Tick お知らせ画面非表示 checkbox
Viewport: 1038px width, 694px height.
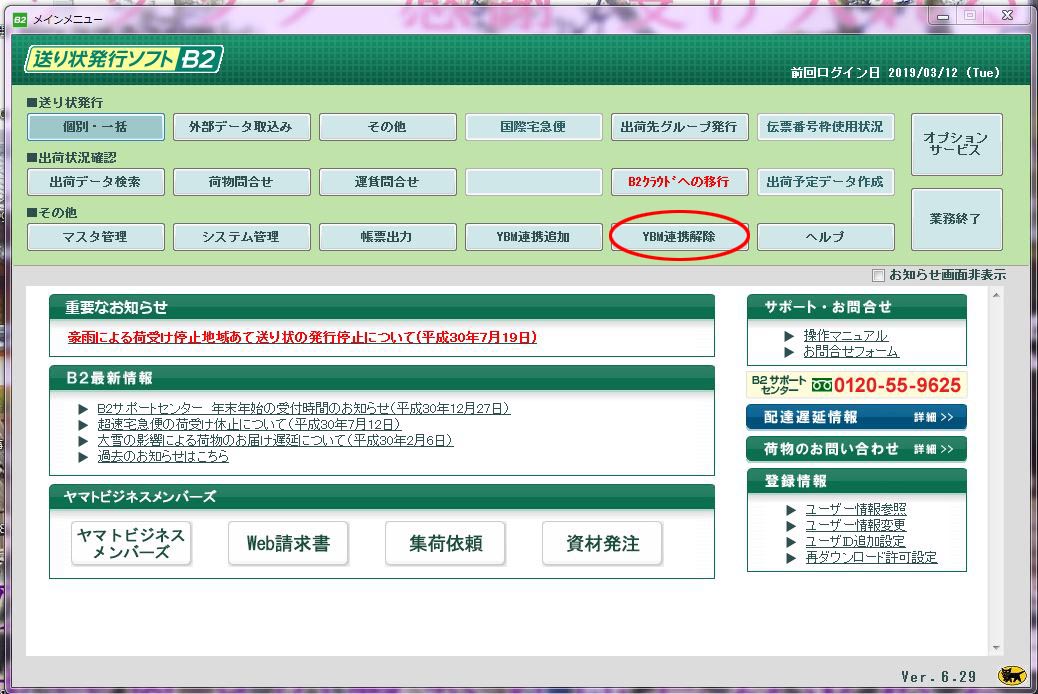pos(878,275)
